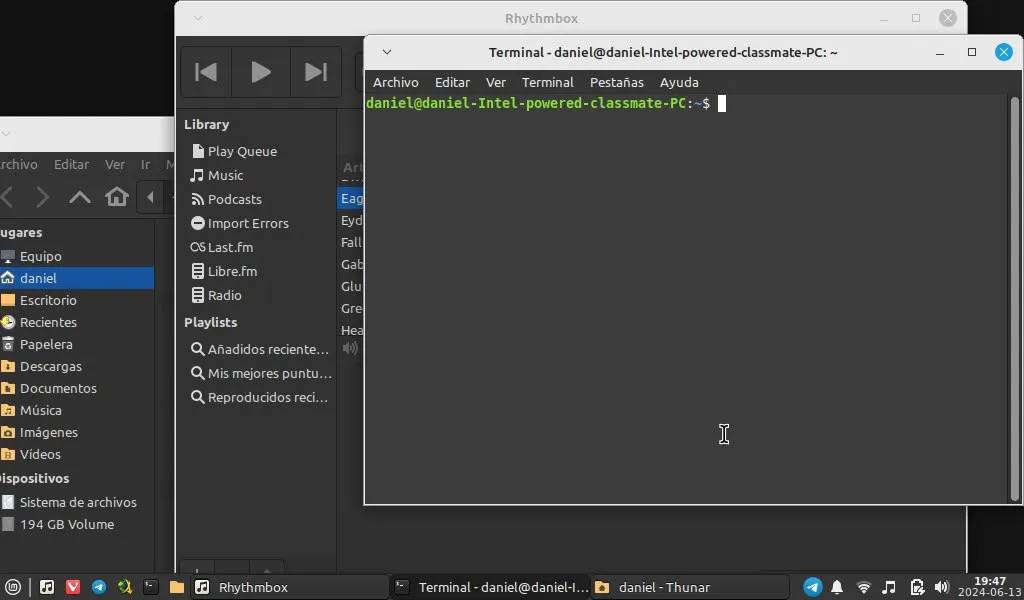Image resolution: width=1024 pixels, height=600 pixels.
Task: Start playback with the Rhythmbox play button
Action: click(x=261, y=72)
